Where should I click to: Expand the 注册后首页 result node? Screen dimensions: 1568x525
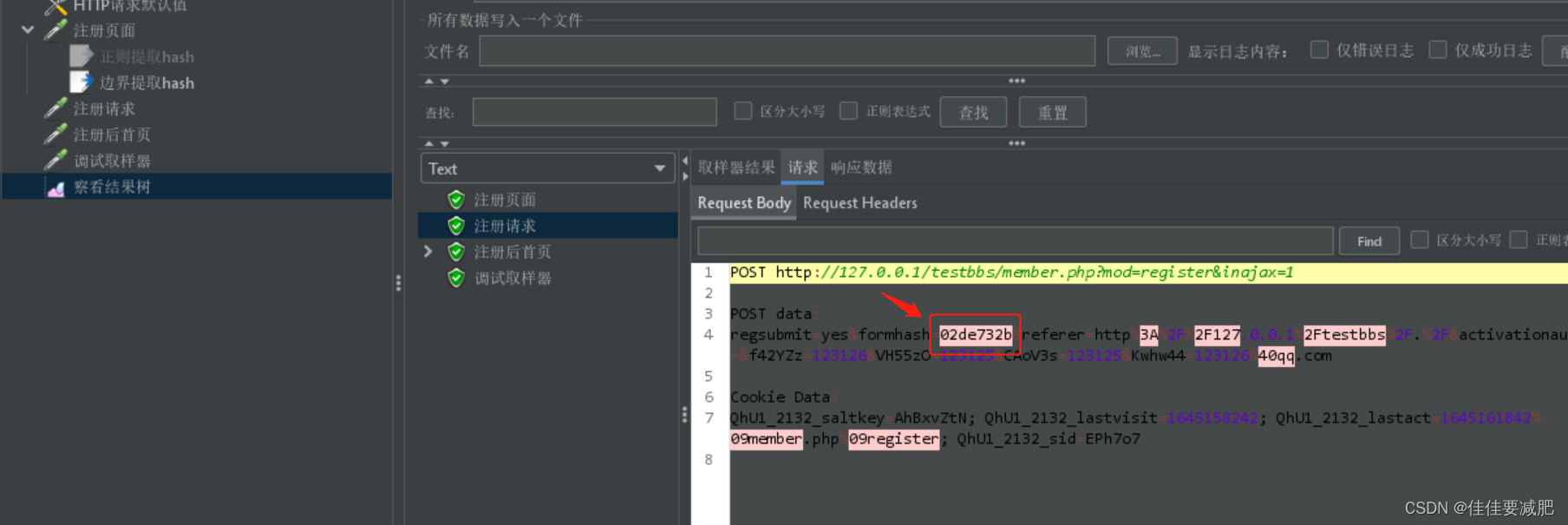click(428, 252)
